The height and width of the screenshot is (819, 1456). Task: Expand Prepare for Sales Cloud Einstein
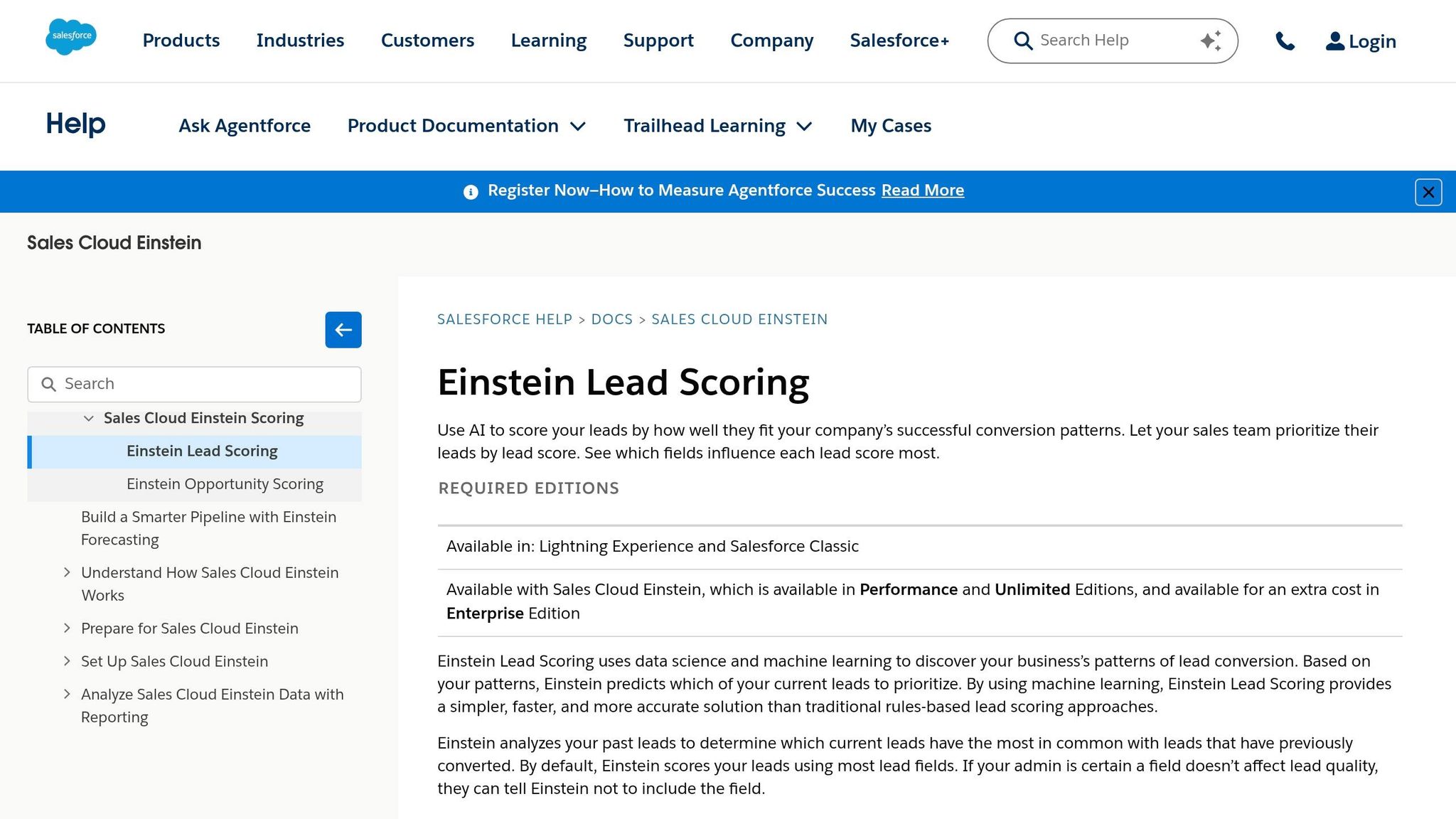[x=67, y=628]
